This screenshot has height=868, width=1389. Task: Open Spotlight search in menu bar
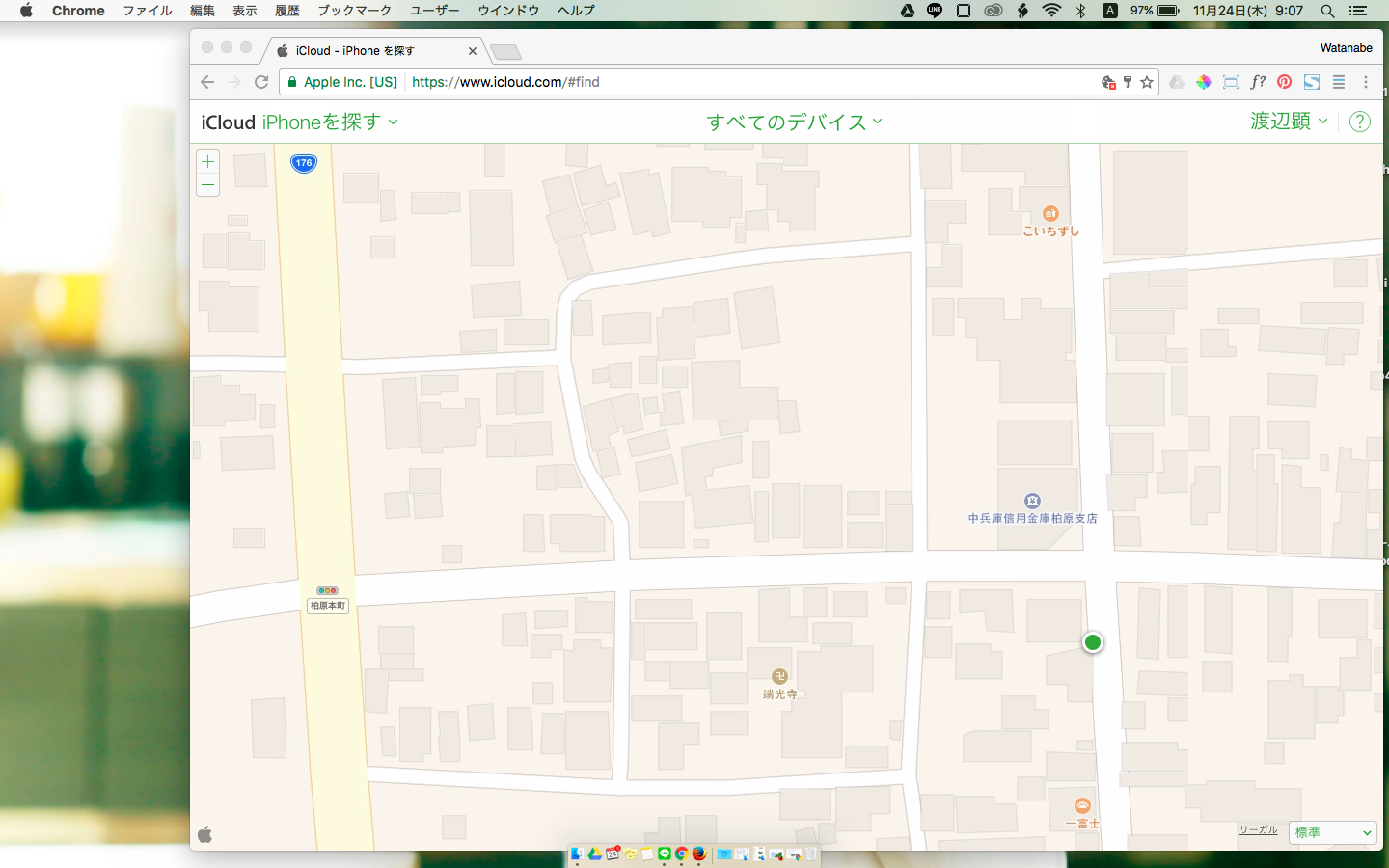tap(1327, 11)
